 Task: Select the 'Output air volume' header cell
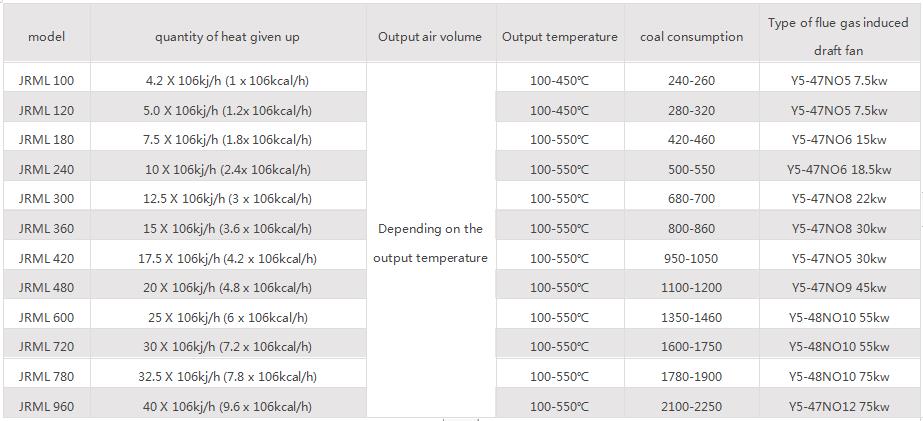click(x=430, y=37)
